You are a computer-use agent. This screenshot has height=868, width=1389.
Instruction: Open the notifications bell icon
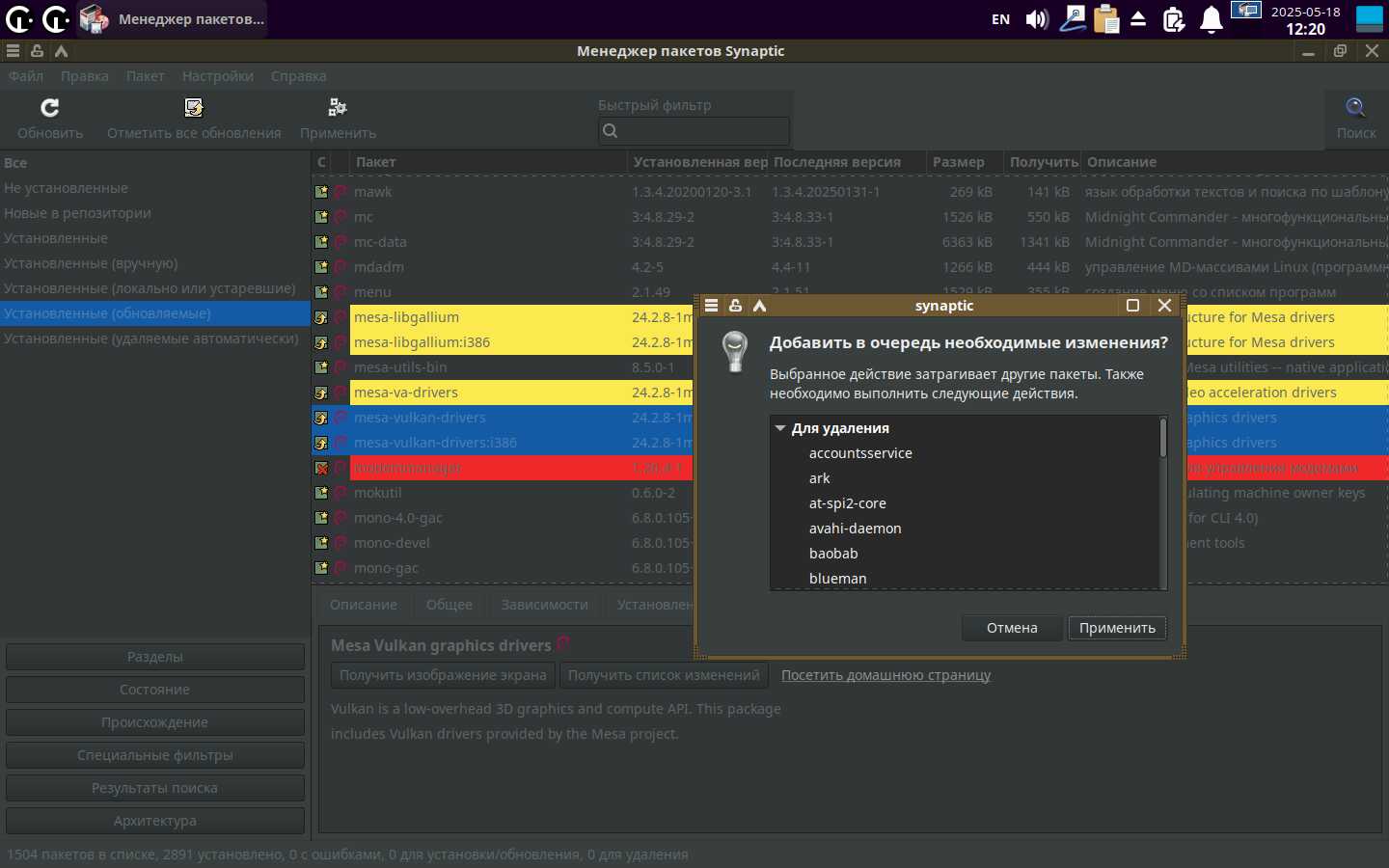click(1212, 19)
